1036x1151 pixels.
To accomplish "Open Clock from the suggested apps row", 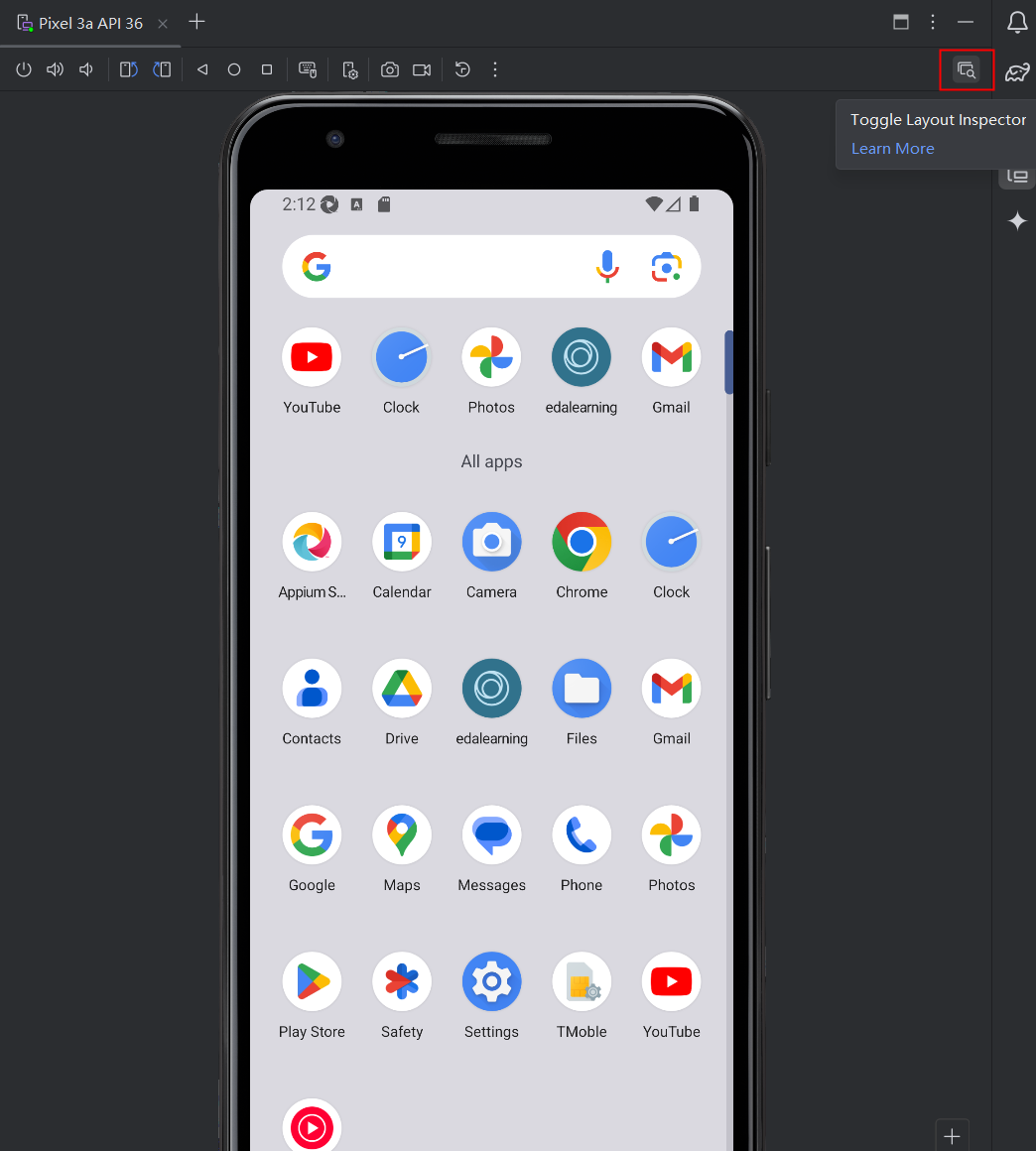I will (402, 371).
